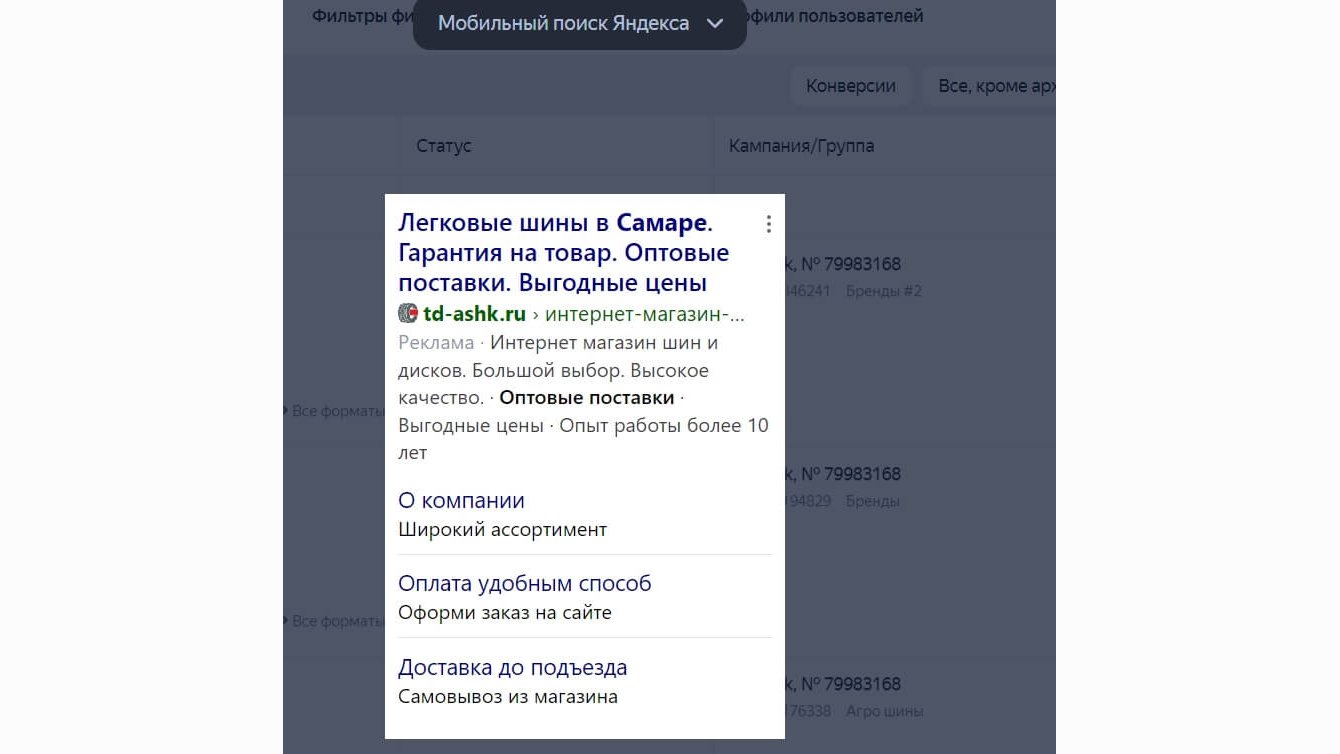This screenshot has height=754, width=1340.
Task: Click the "Кампания/Группа" column header
Action: 801,146
